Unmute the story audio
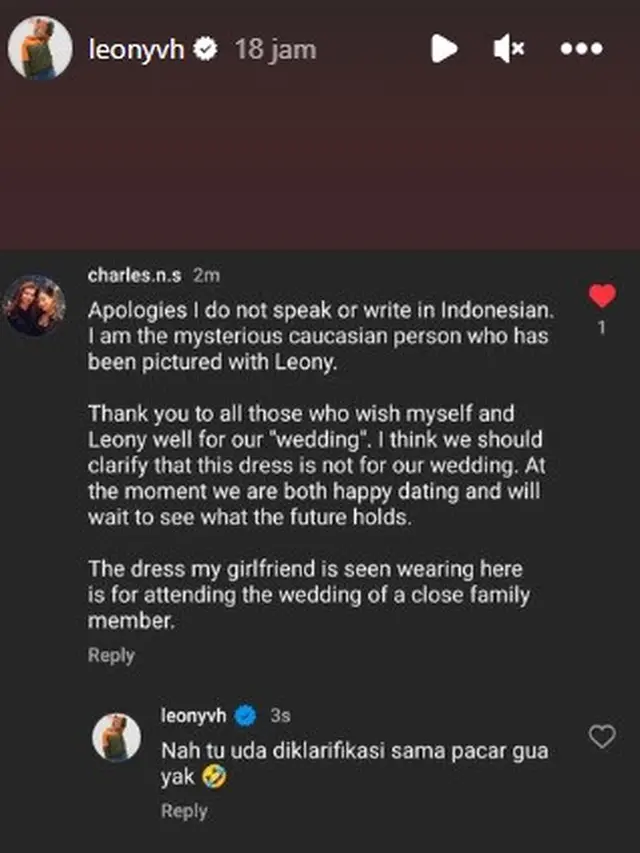This screenshot has width=640, height=853. 510,49
